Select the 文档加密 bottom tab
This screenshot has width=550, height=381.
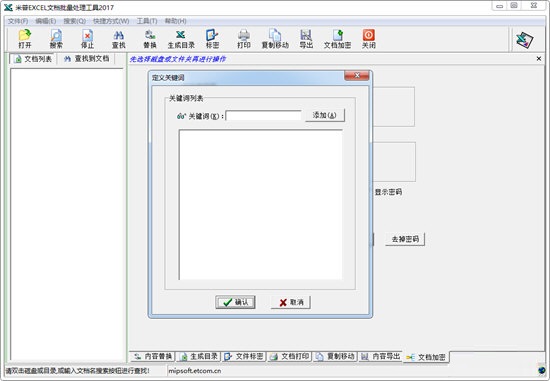coord(426,357)
